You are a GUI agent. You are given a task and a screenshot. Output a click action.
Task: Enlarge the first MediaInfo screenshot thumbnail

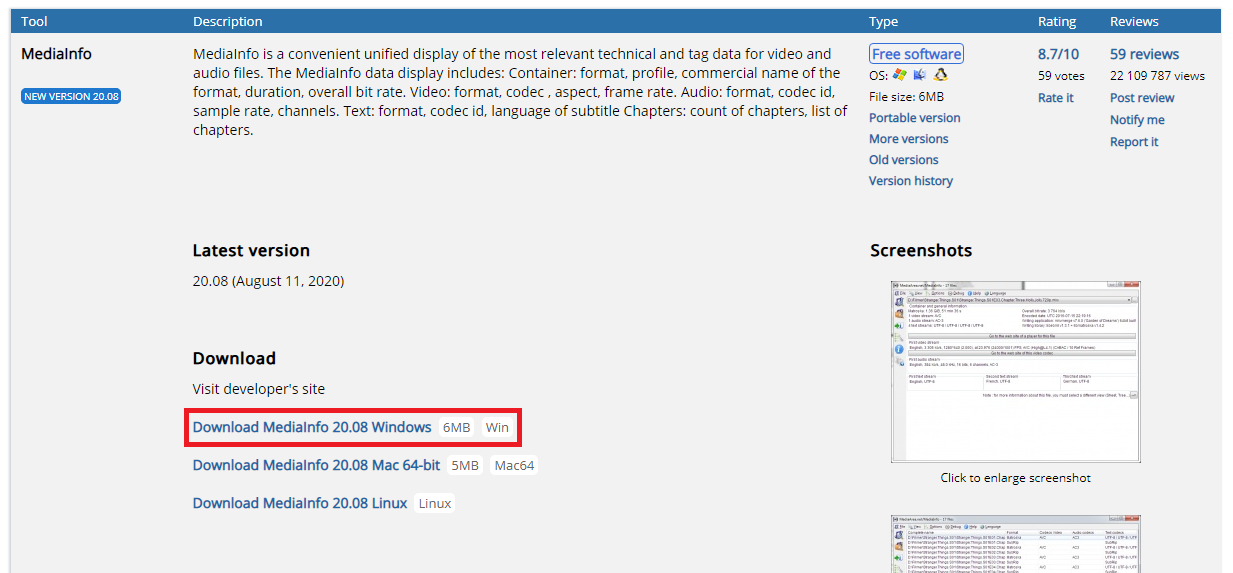1015,371
